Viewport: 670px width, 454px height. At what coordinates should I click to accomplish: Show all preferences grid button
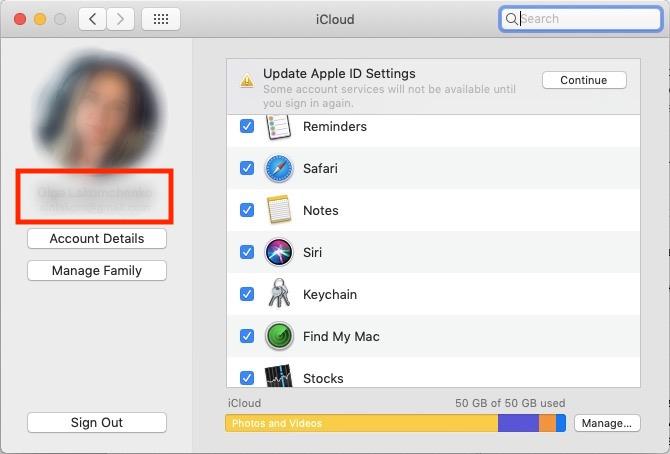coord(161,19)
